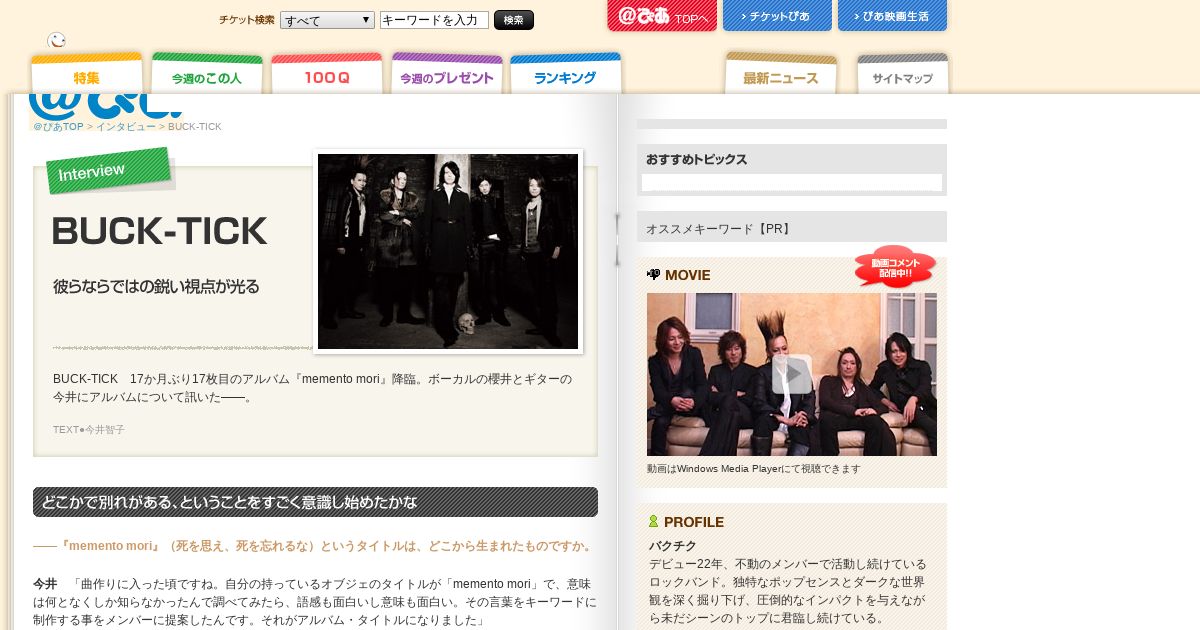This screenshot has height=630, width=1200.
Task: Open the ぴあ映画生活 link button
Action: (892, 16)
